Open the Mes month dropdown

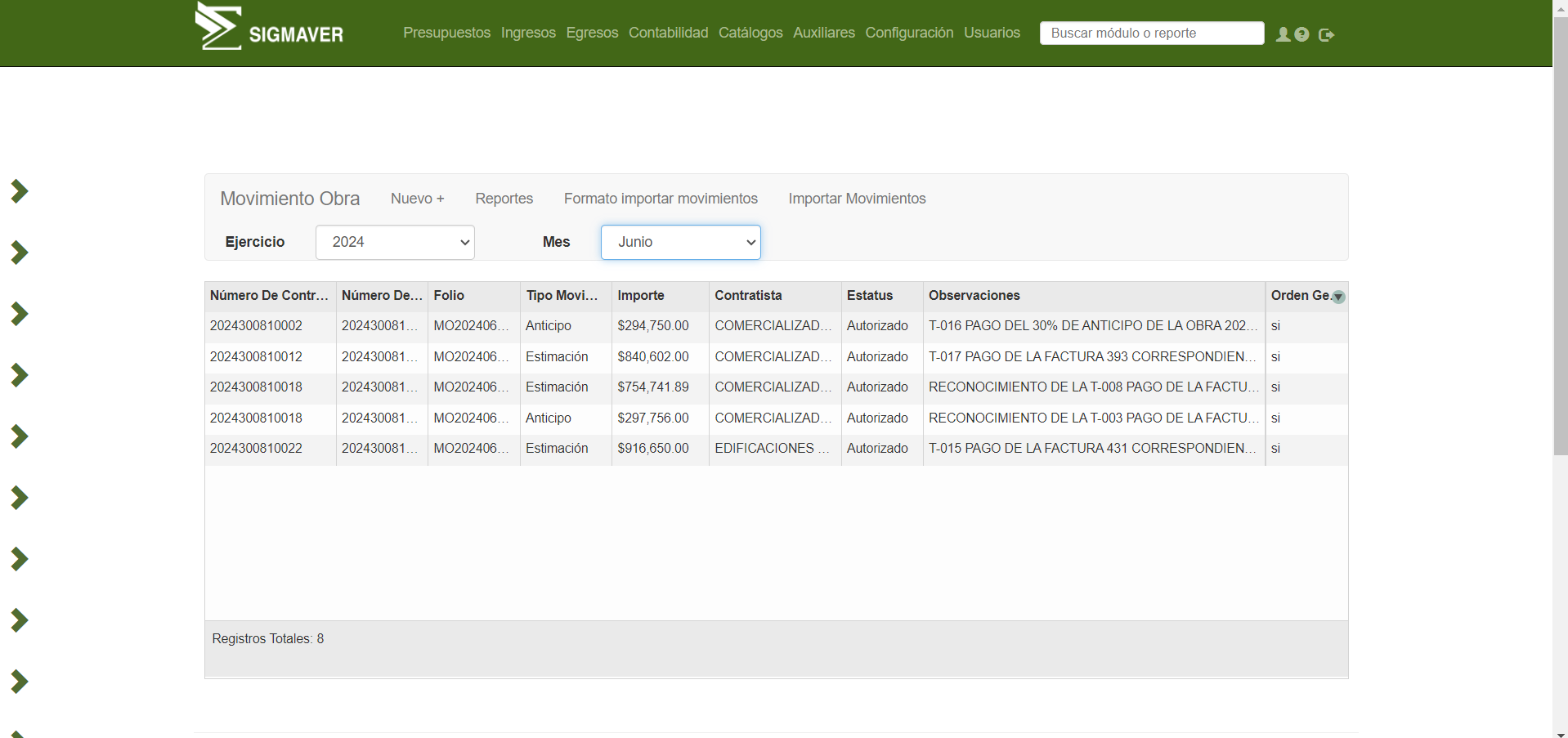point(680,242)
